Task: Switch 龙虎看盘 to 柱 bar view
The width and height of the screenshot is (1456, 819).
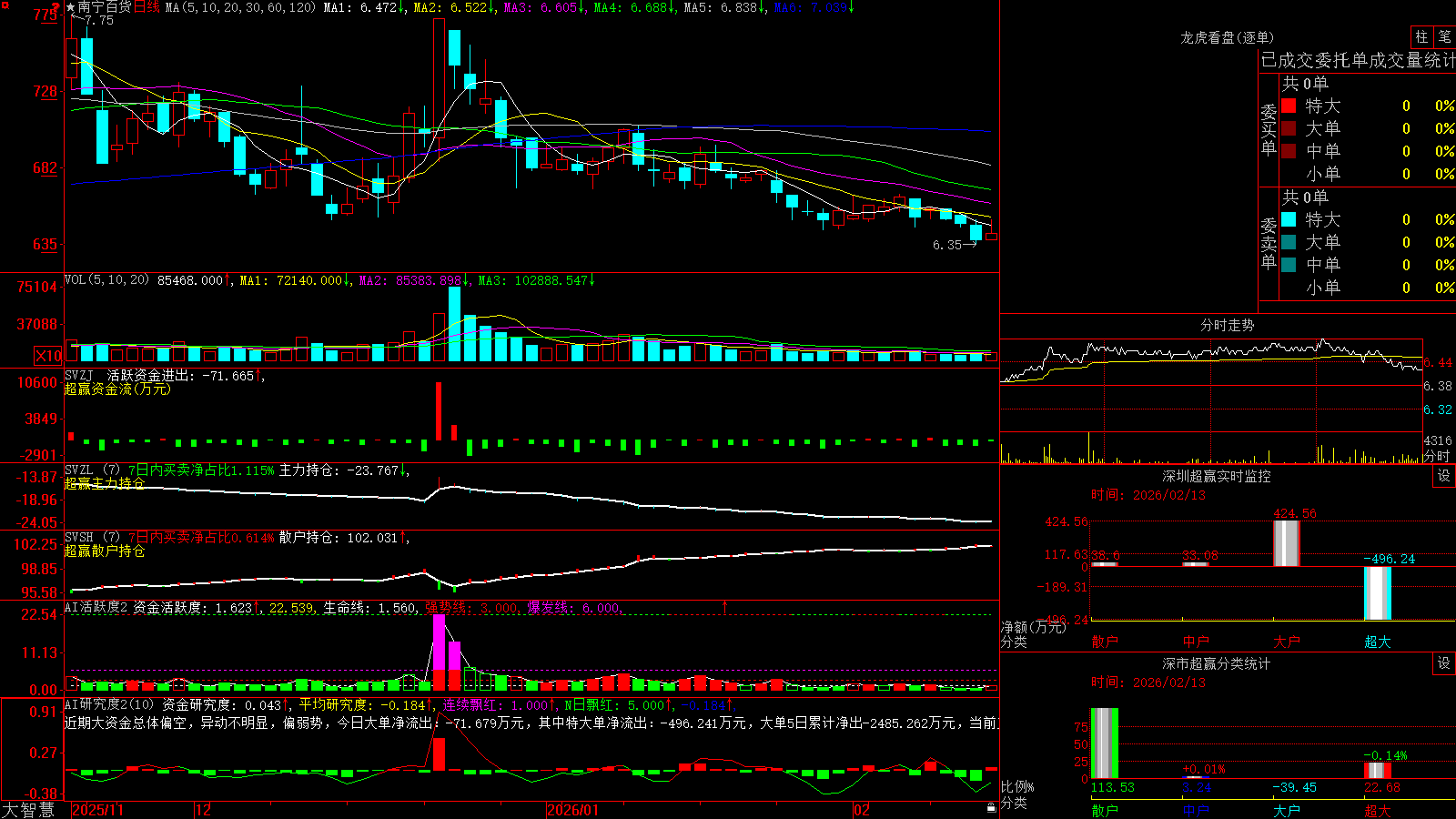Action: click(x=1421, y=36)
